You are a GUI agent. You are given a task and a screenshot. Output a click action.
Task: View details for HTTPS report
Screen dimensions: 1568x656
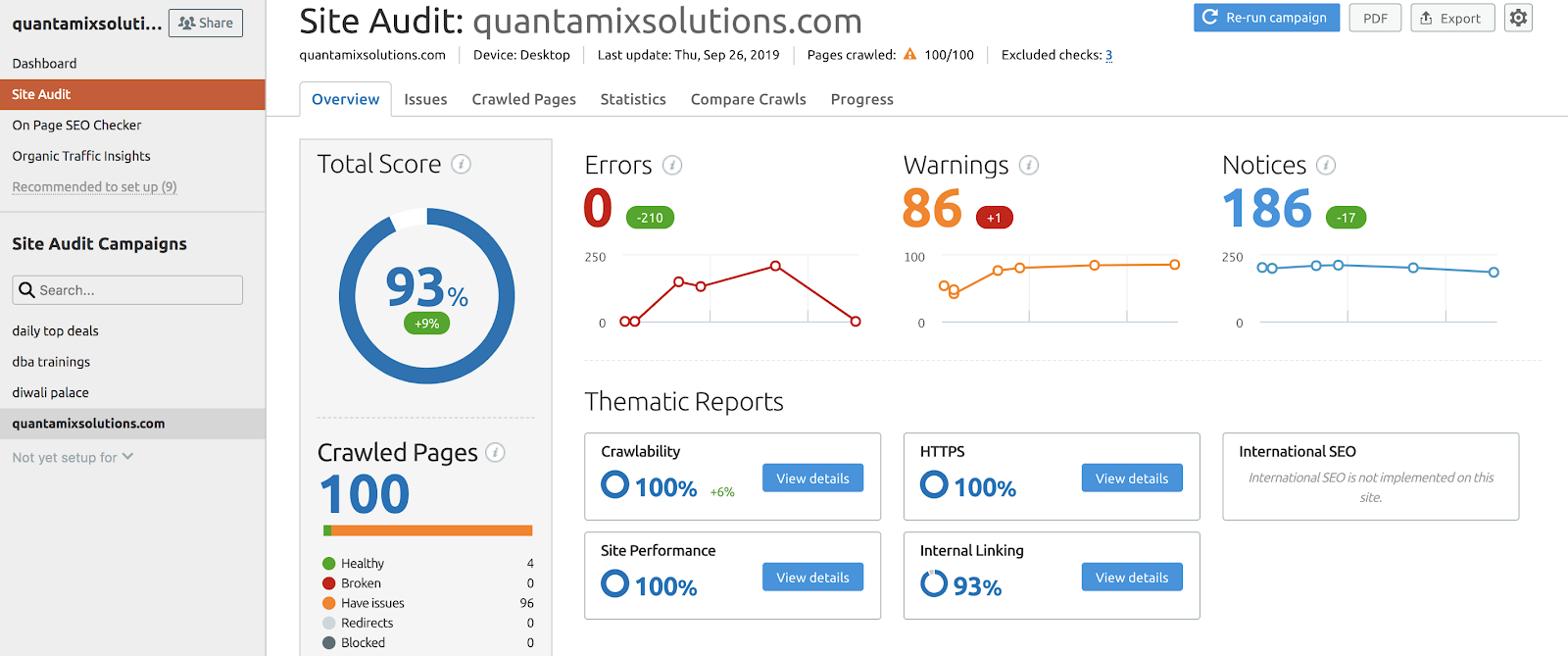click(1132, 478)
